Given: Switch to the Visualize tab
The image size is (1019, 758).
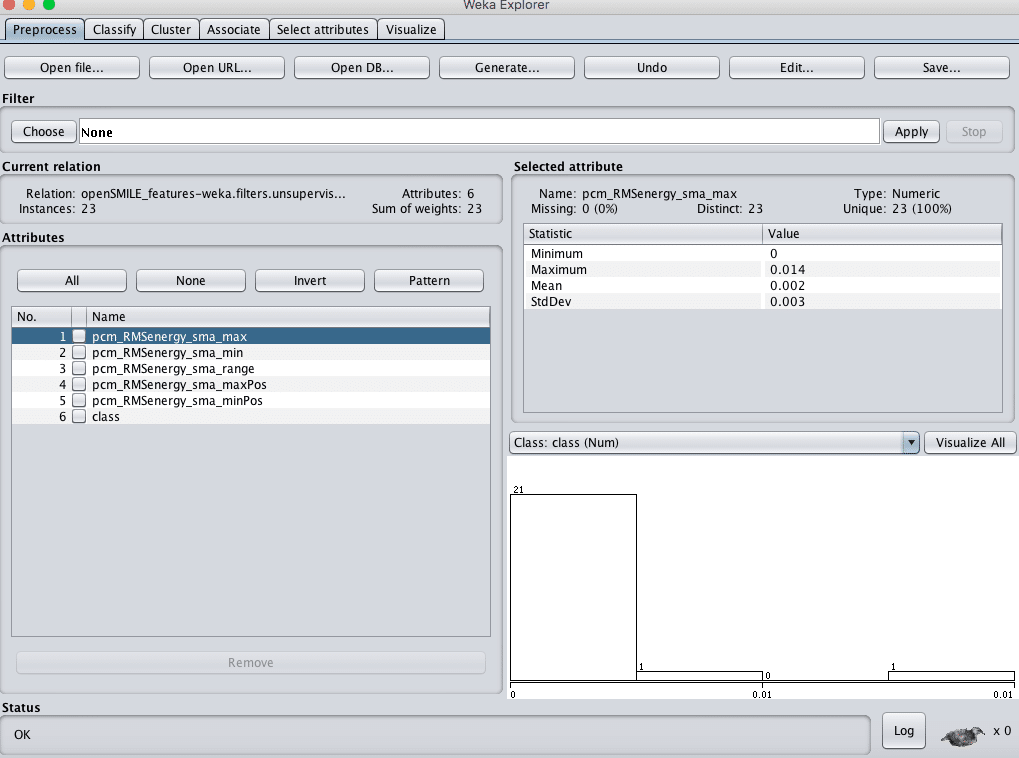Looking at the screenshot, I should tap(411, 30).
